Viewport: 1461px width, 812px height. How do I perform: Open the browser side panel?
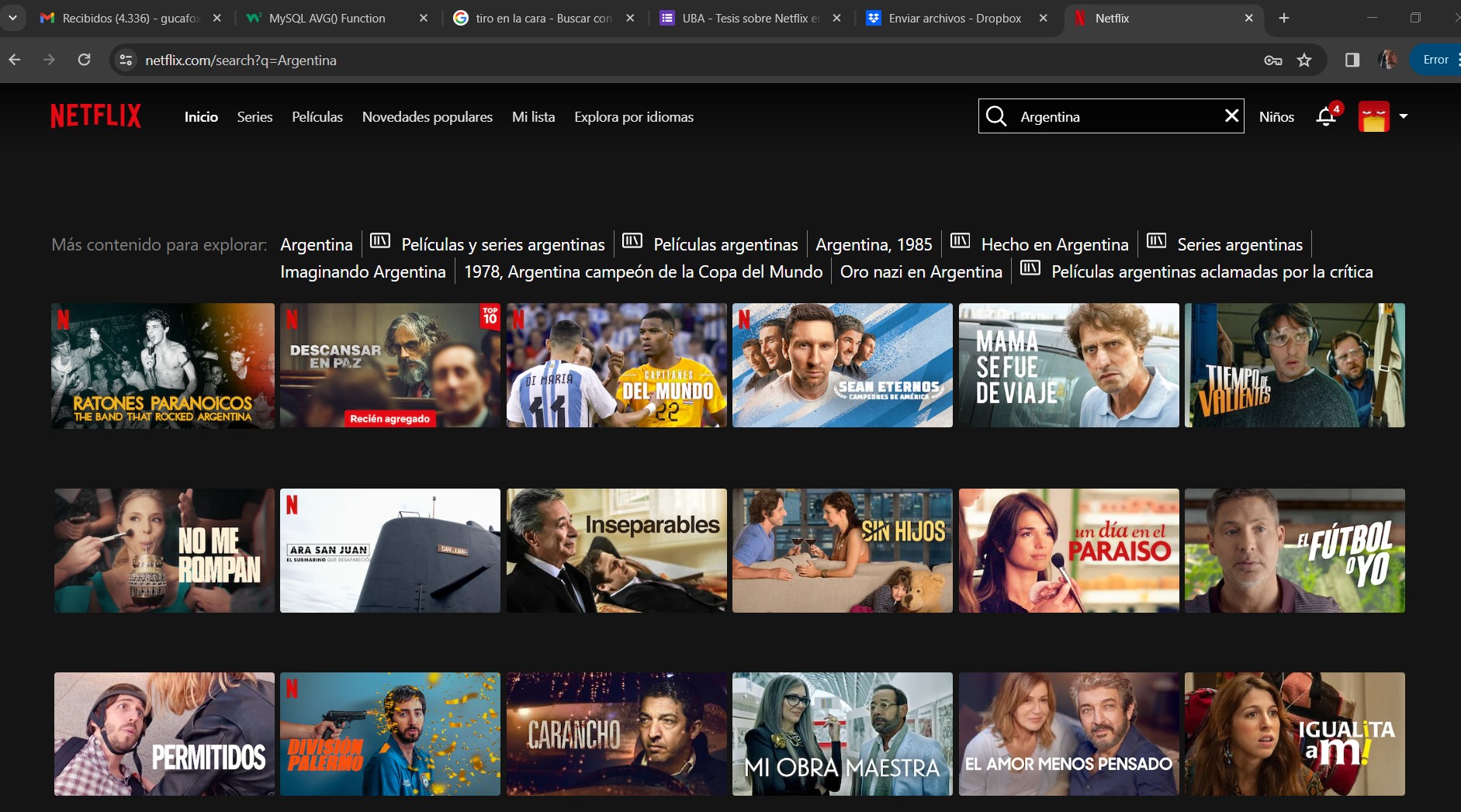click(1352, 60)
